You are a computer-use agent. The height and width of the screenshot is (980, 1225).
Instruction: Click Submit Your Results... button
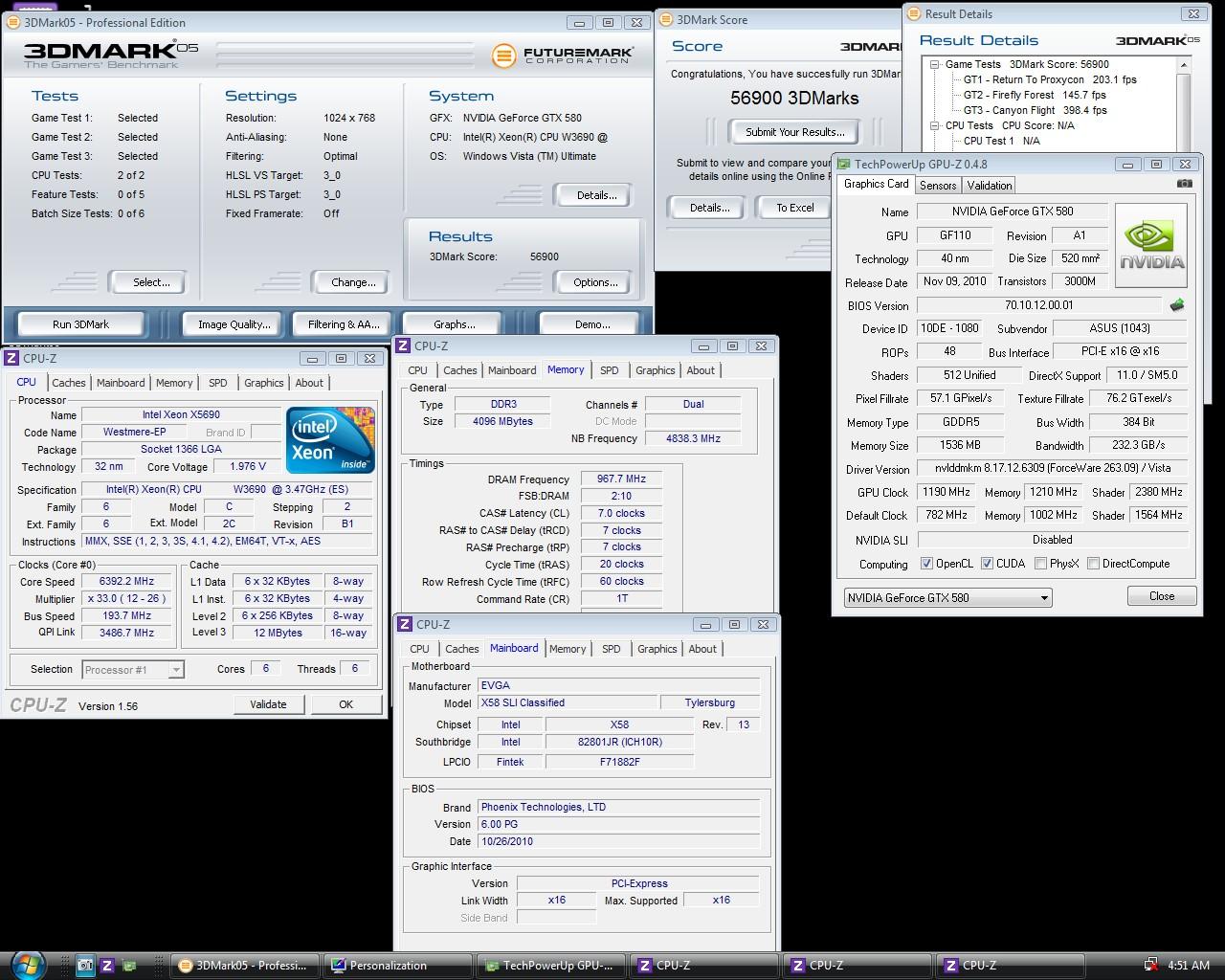pos(794,132)
